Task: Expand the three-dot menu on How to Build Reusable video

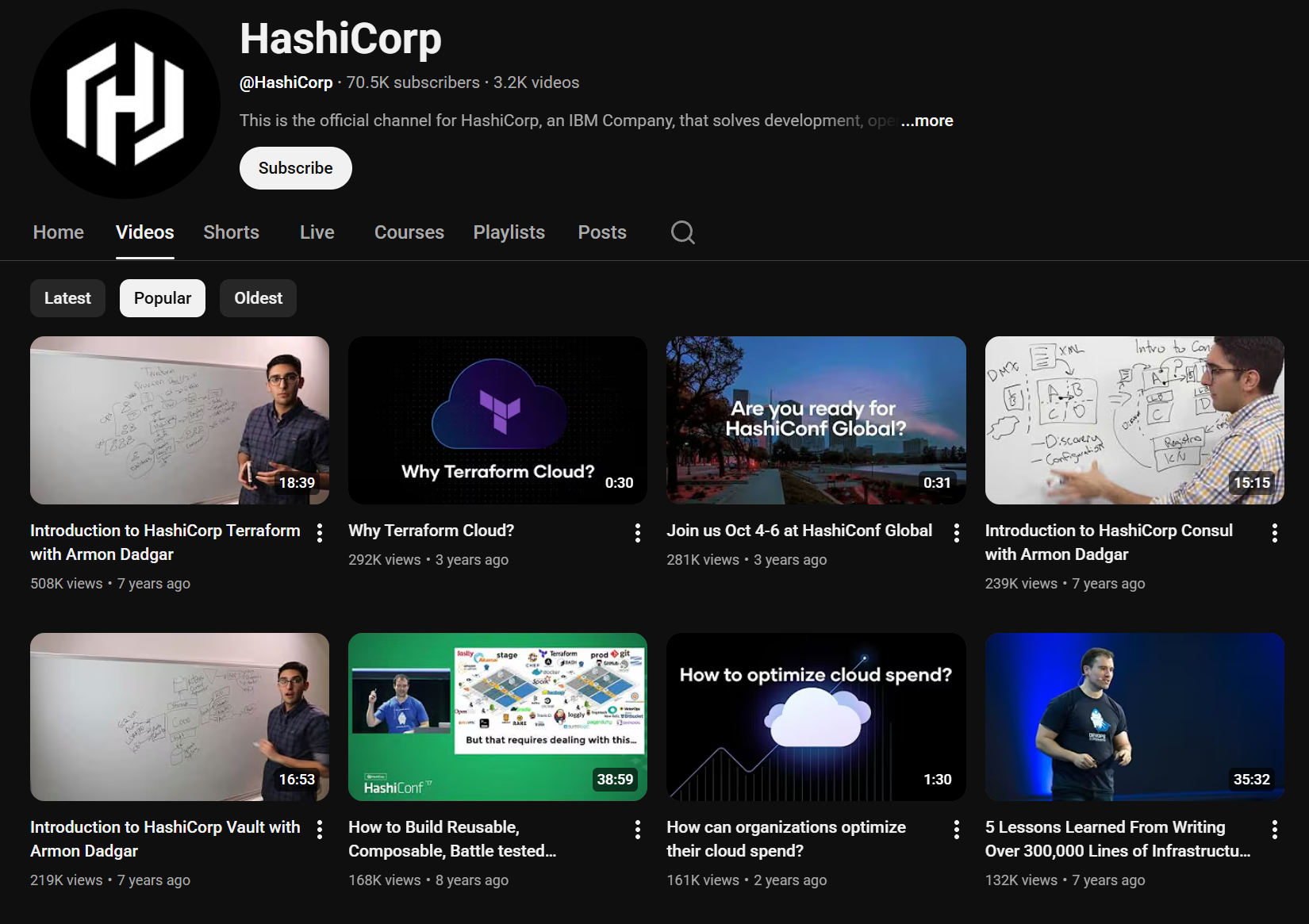Action: [x=637, y=829]
